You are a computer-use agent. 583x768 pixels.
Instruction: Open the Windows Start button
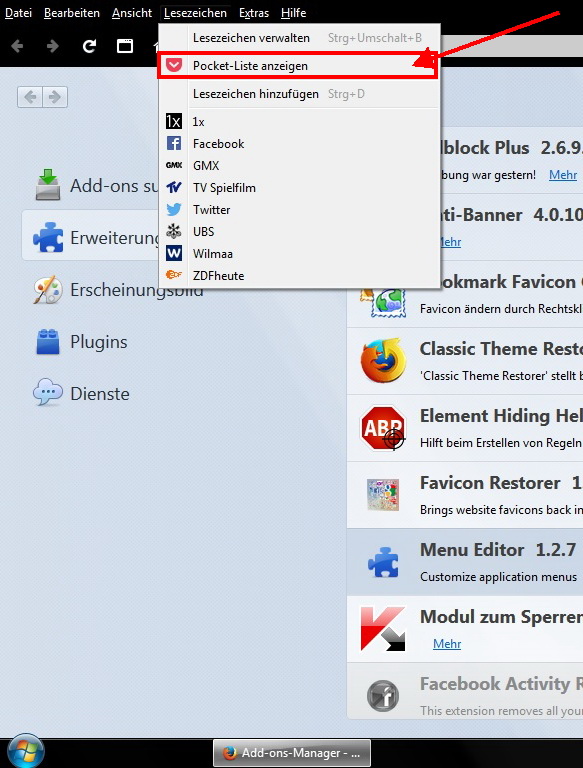pyautogui.click(x=25, y=752)
